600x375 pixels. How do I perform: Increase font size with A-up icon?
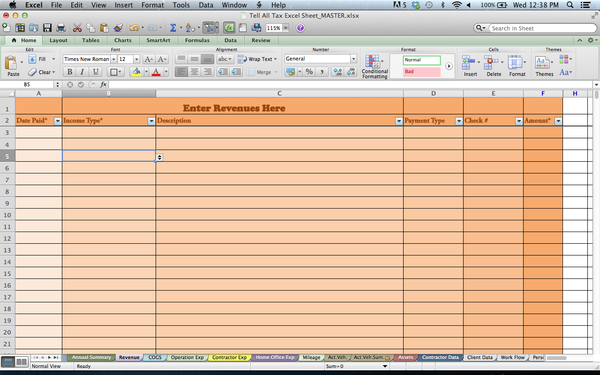point(148,59)
